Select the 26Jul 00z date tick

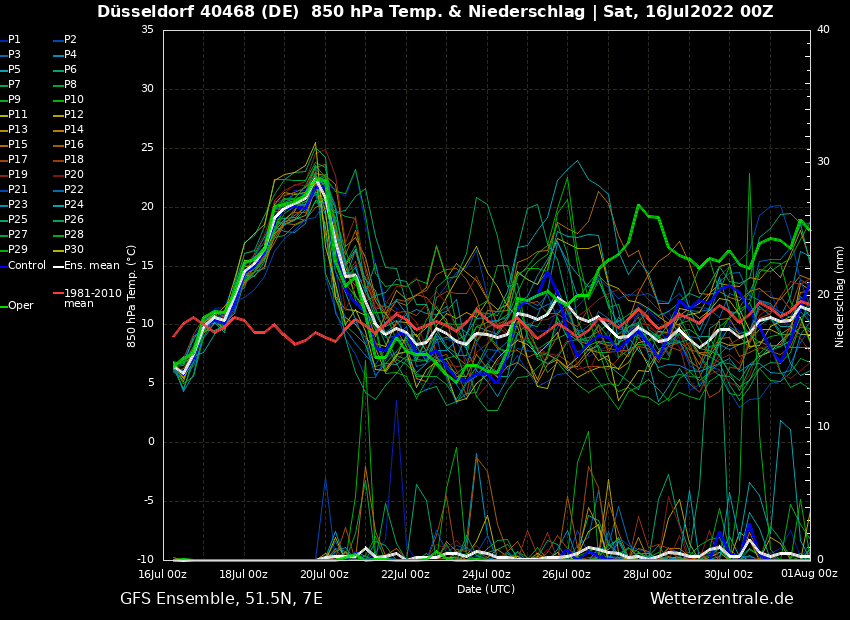pyautogui.click(x=566, y=574)
